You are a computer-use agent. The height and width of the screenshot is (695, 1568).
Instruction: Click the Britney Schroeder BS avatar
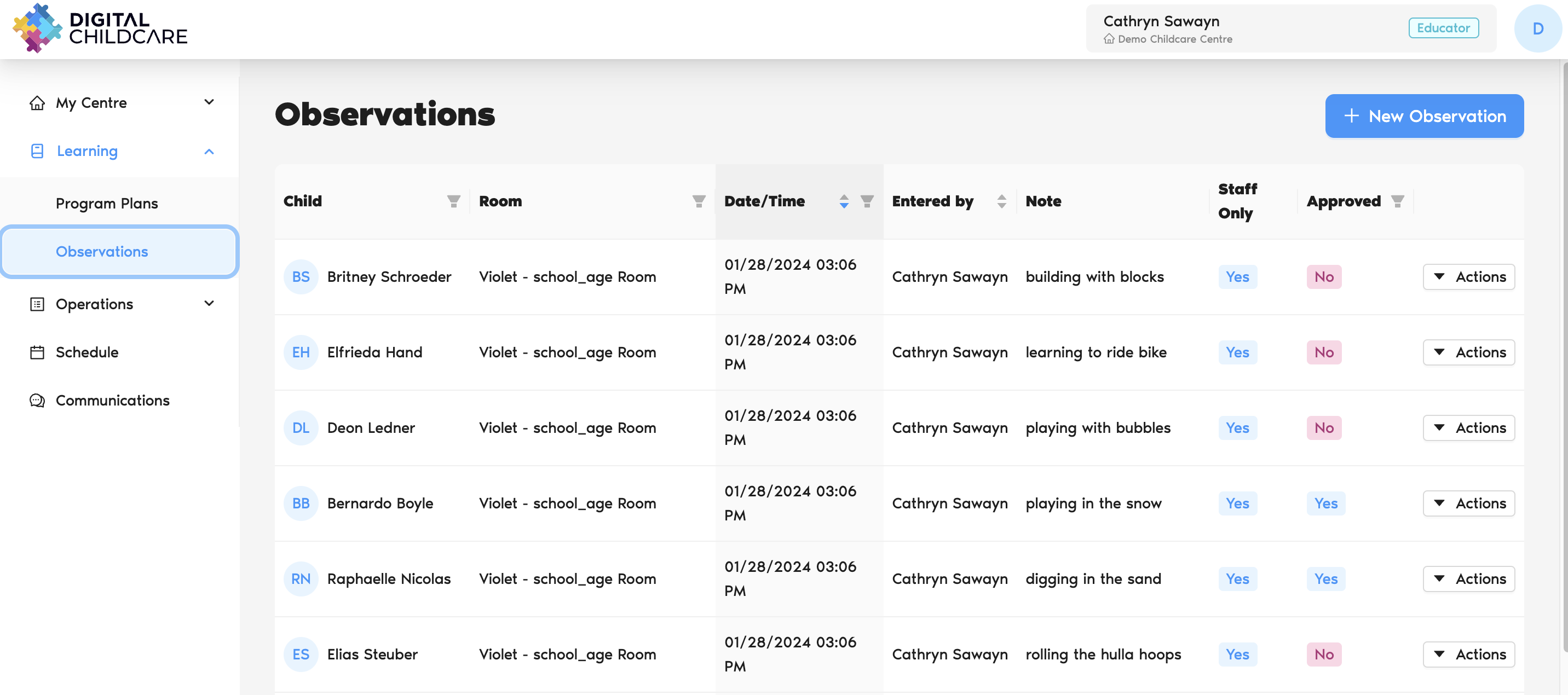pyautogui.click(x=301, y=277)
